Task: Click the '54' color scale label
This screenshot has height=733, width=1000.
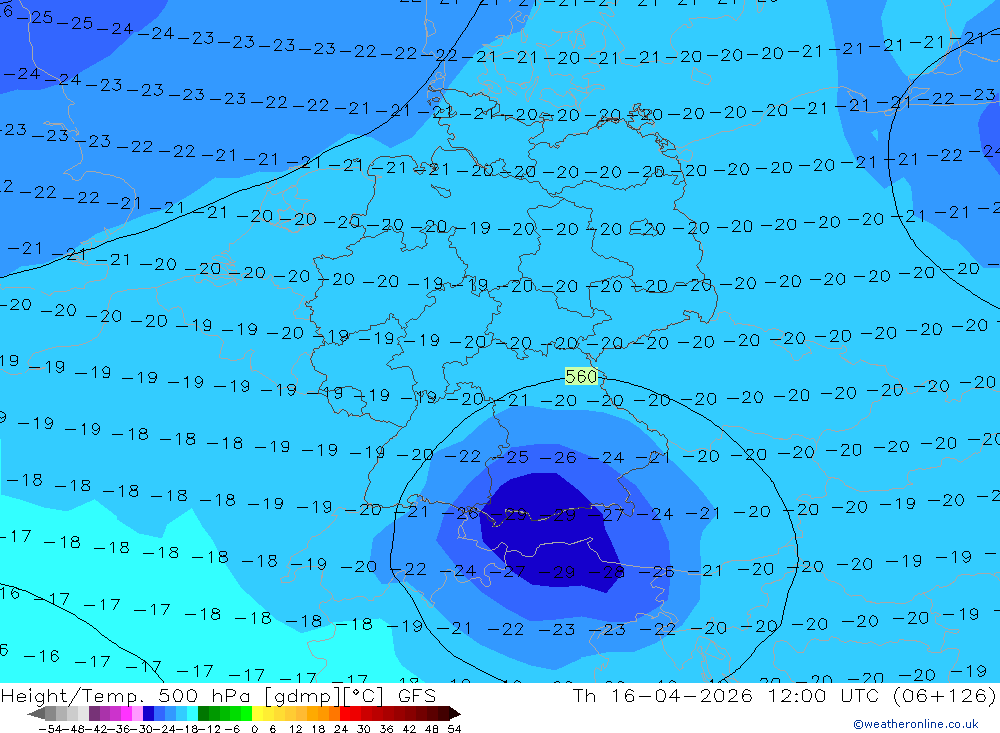Action: [x=454, y=729]
